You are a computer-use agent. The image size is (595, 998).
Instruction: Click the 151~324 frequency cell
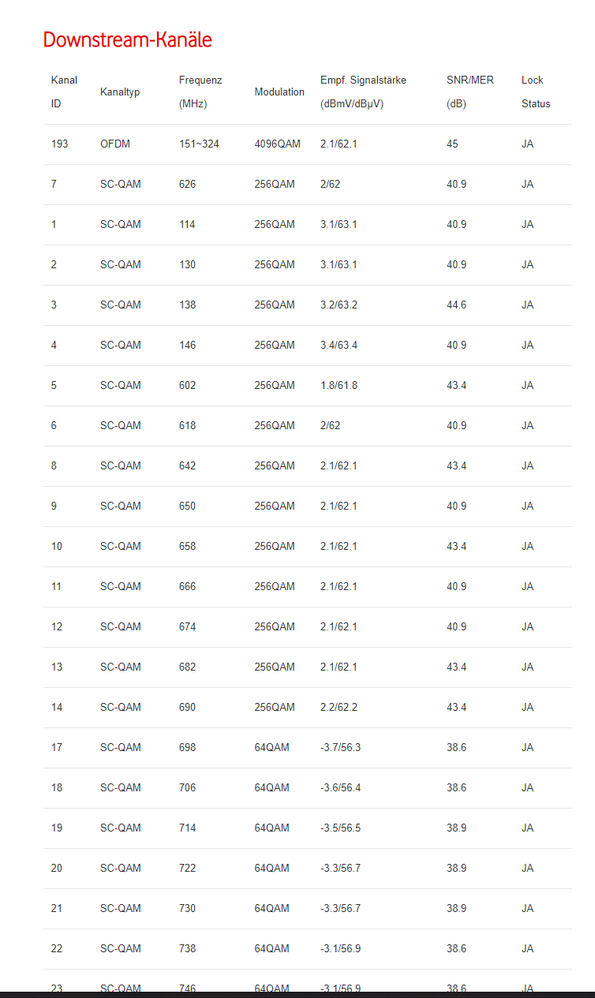click(x=199, y=144)
